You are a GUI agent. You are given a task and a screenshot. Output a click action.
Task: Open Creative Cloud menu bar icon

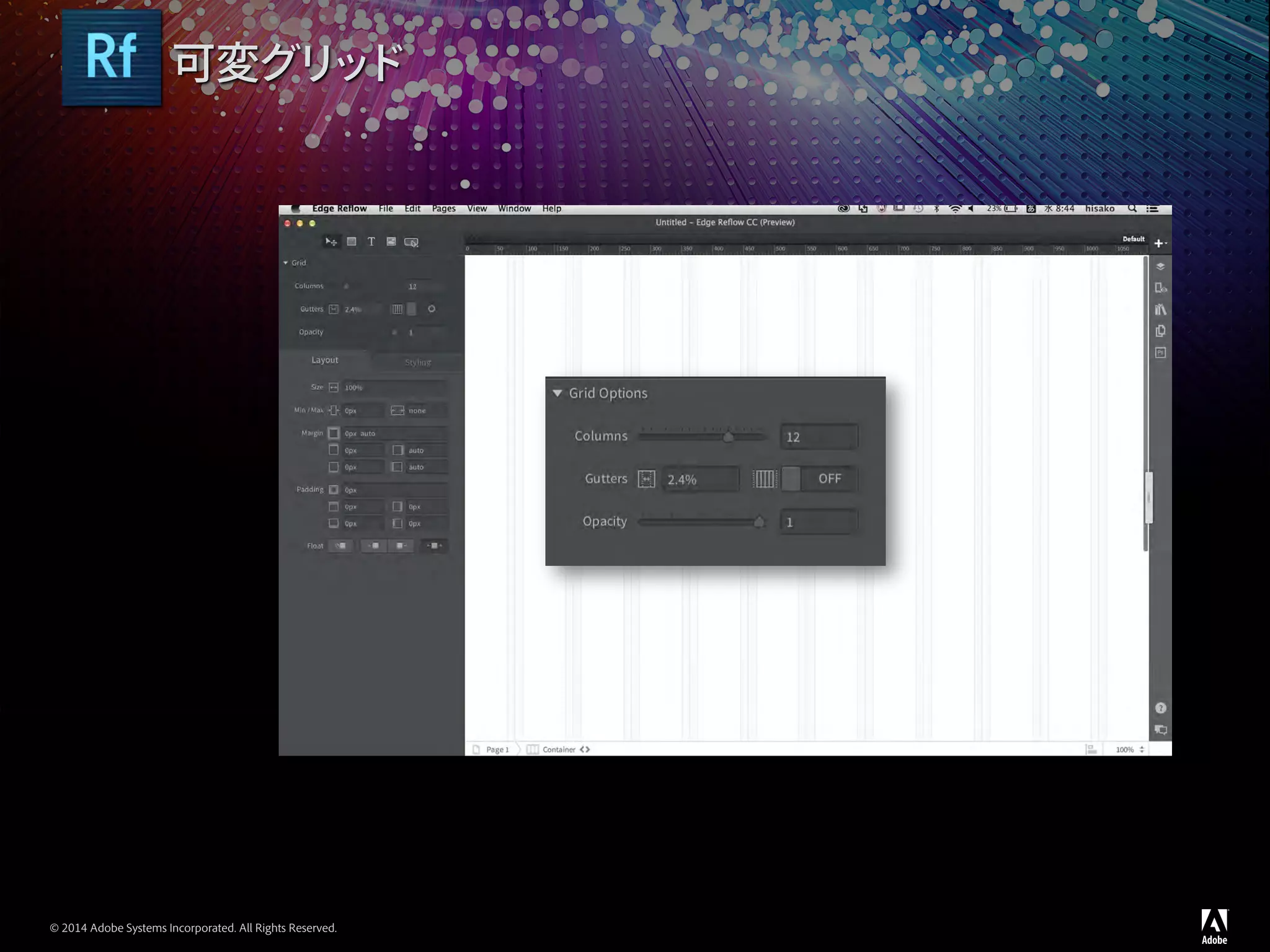(x=843, y=209)
